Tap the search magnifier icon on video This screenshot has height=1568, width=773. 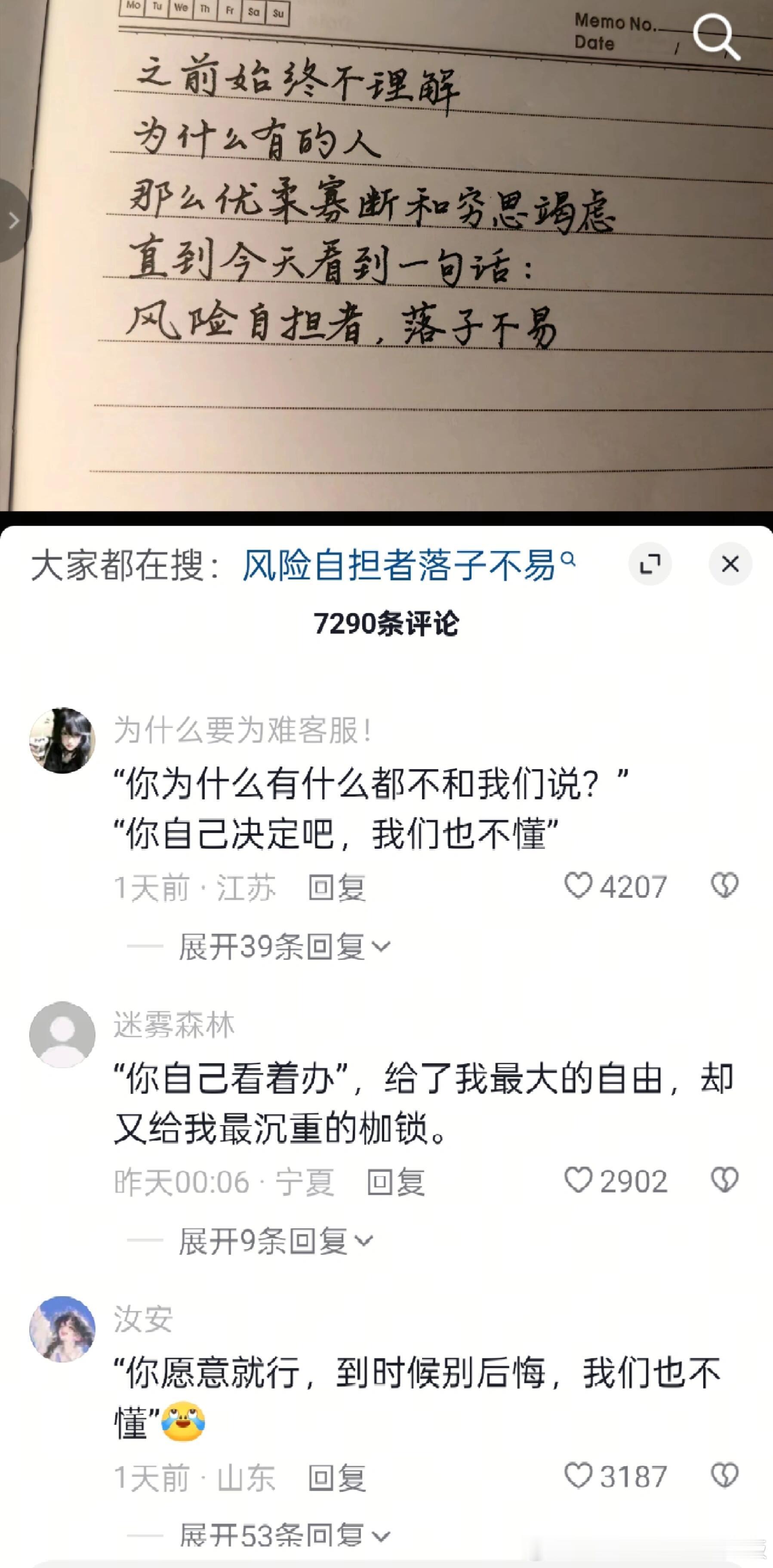[x=716, y=38]
